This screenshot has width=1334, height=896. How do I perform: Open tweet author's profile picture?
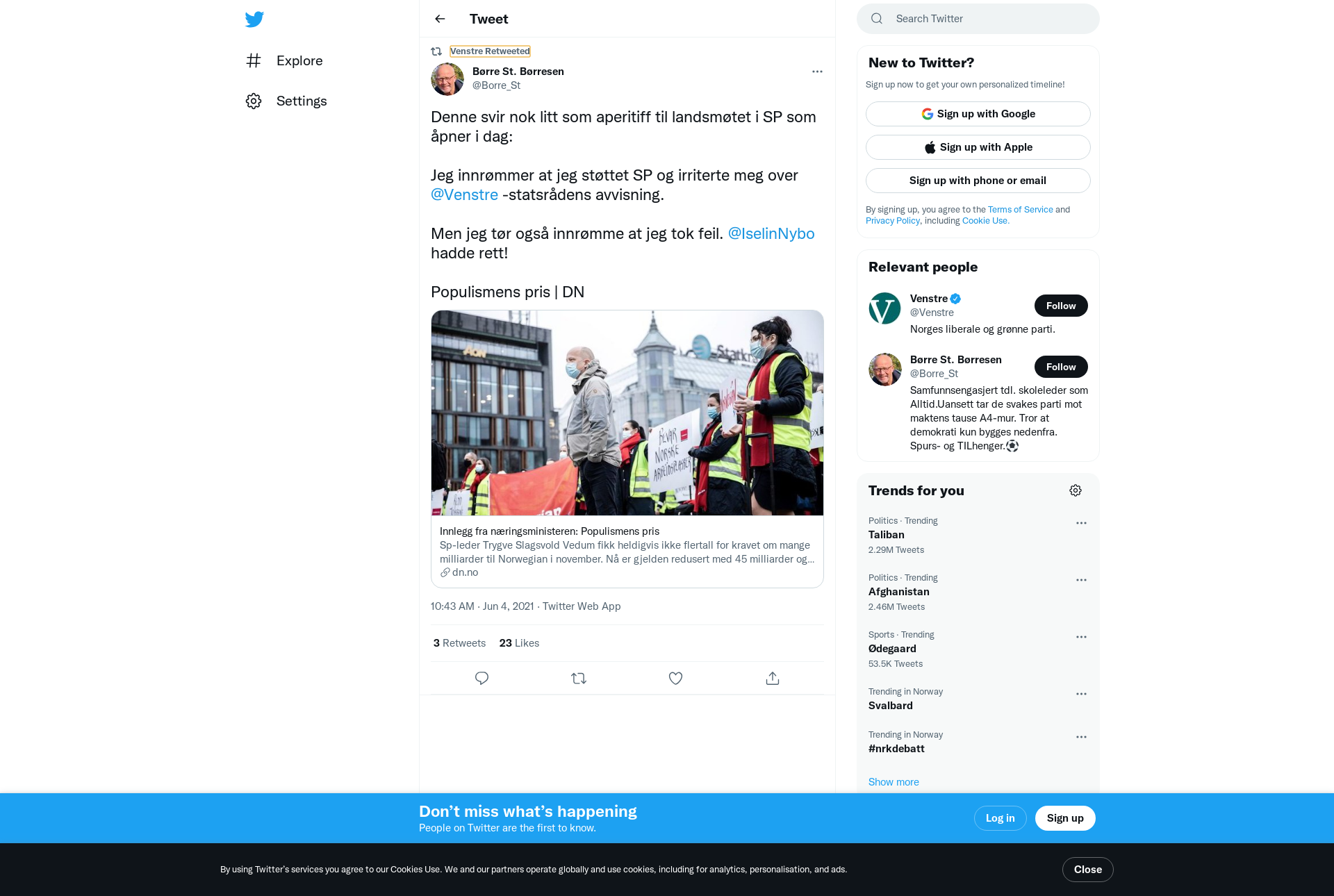tap(447, 78)
